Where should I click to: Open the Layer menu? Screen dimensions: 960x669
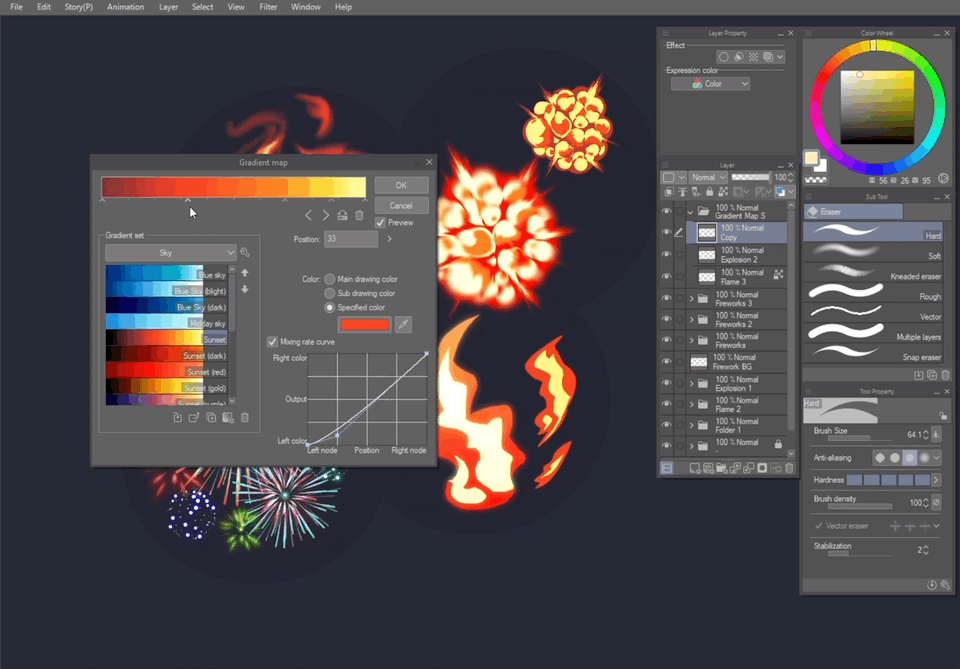pyautogui.click(x=168, y=7)
